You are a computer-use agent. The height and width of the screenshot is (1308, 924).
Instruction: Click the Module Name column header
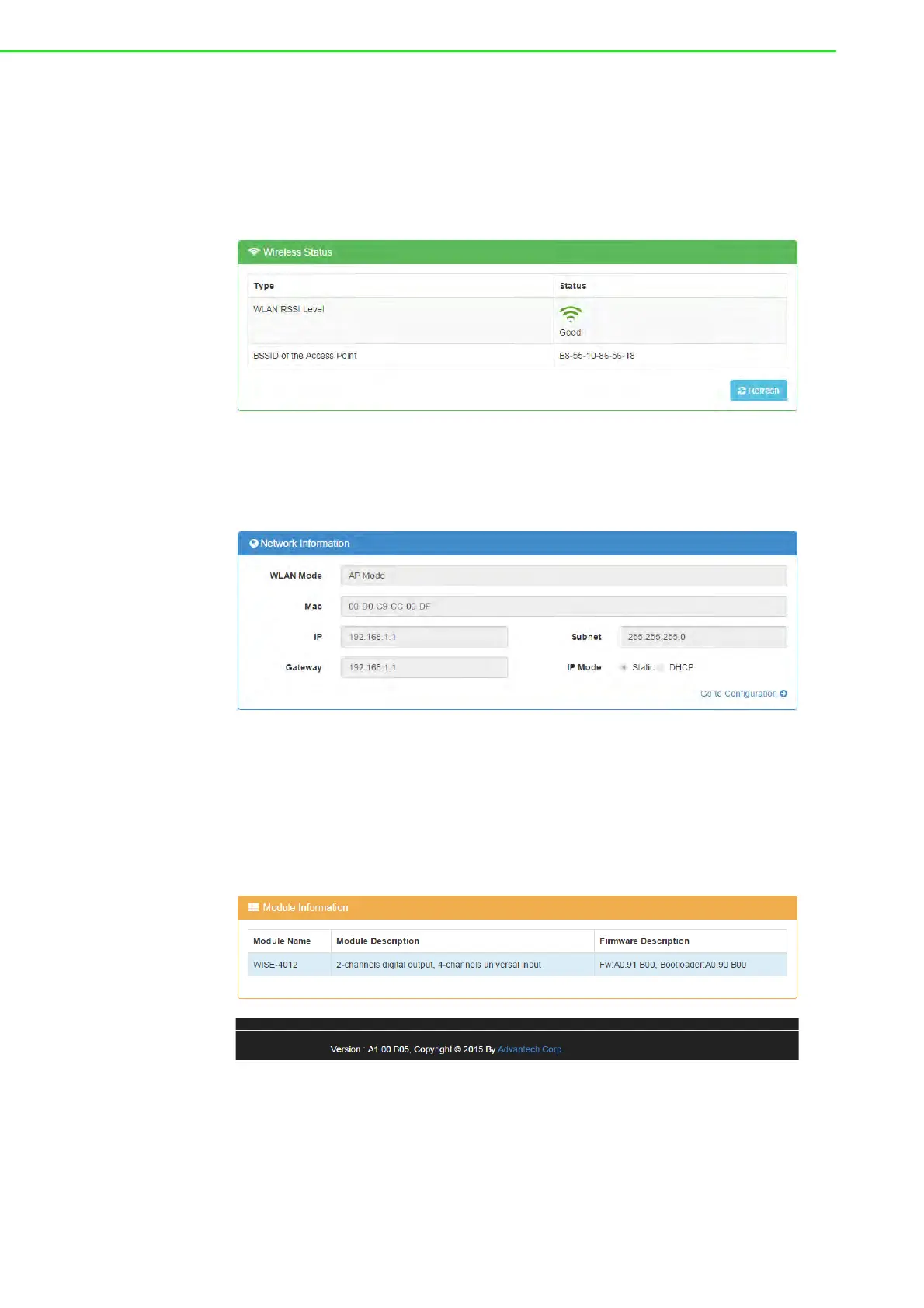tap(282, 941)
